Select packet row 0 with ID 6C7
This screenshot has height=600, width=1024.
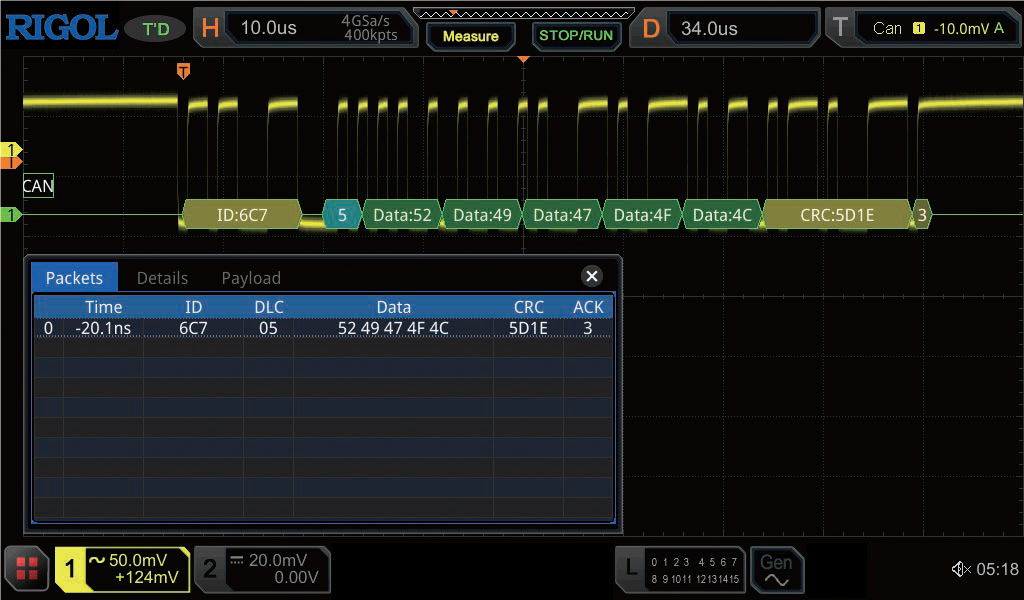pos(323,328)
